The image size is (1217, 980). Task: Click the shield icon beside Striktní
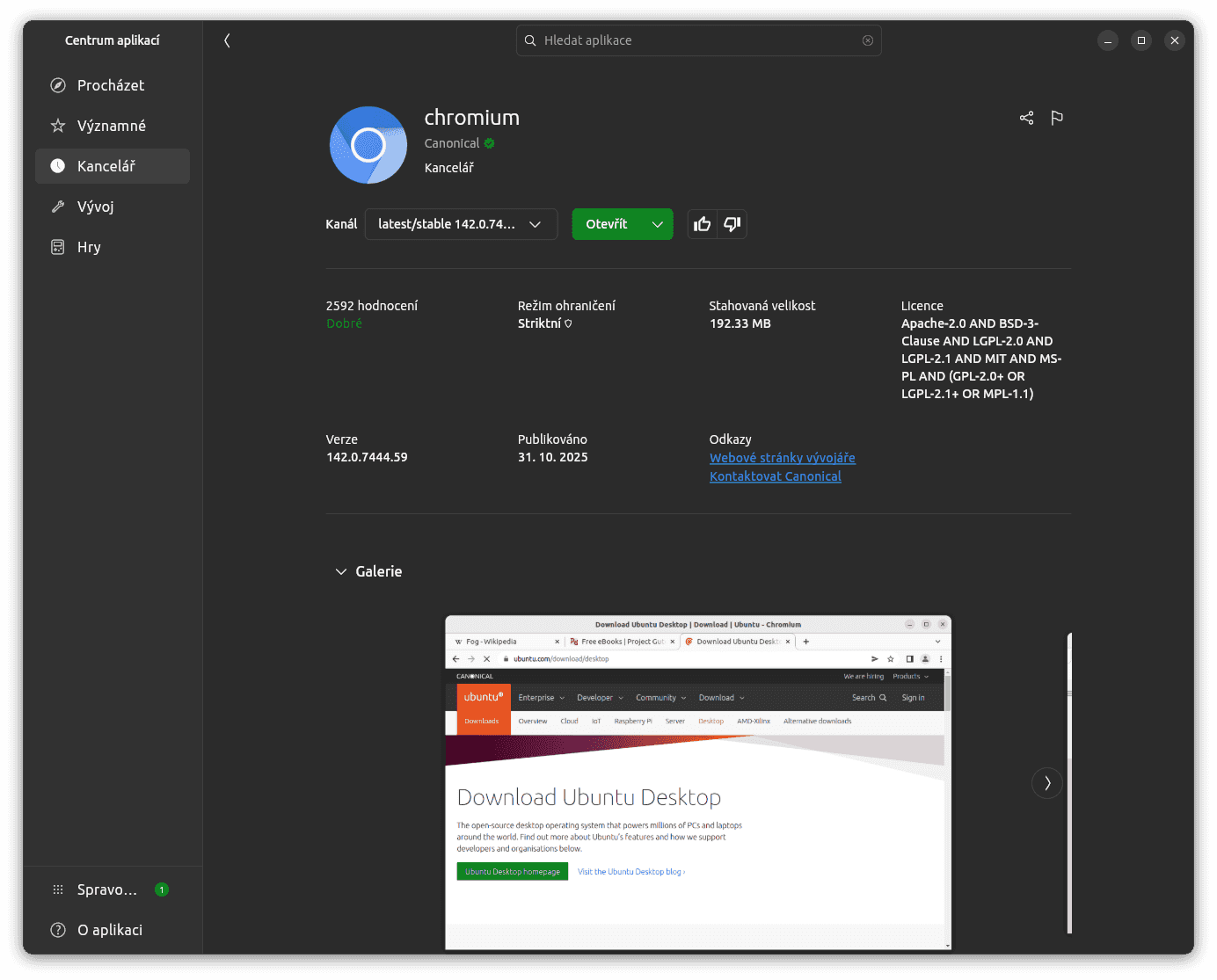pos(568,324)
